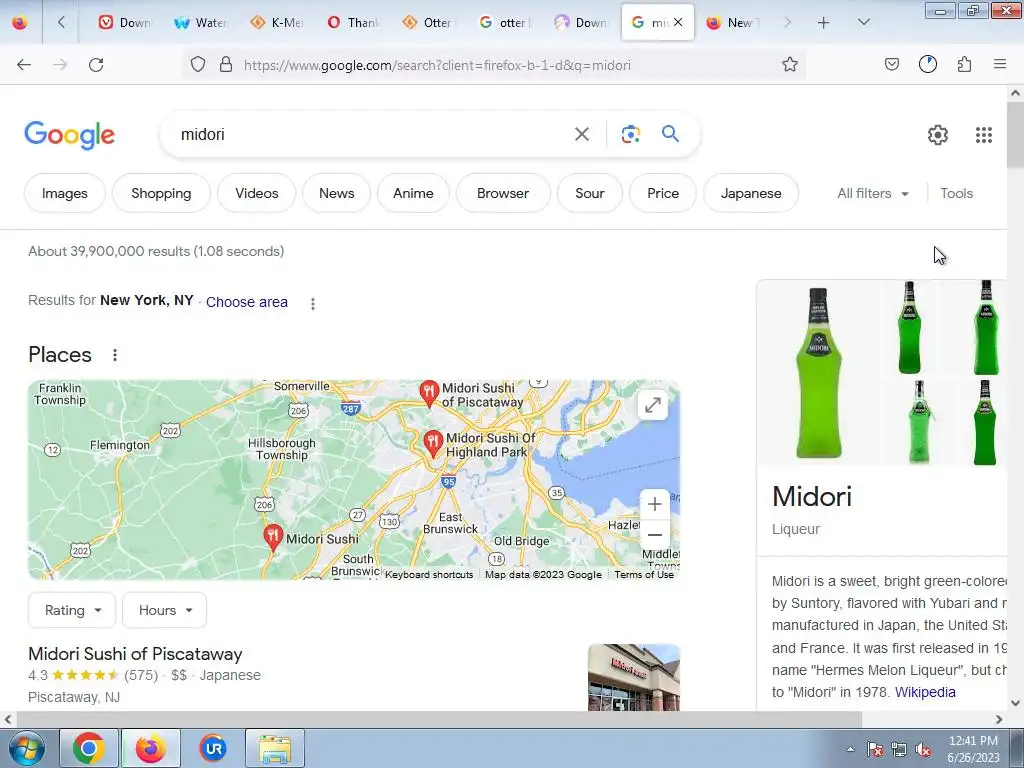Viewport: 1024px width, 768px height.
Task: Click the address bar URL
Action: 438,65
